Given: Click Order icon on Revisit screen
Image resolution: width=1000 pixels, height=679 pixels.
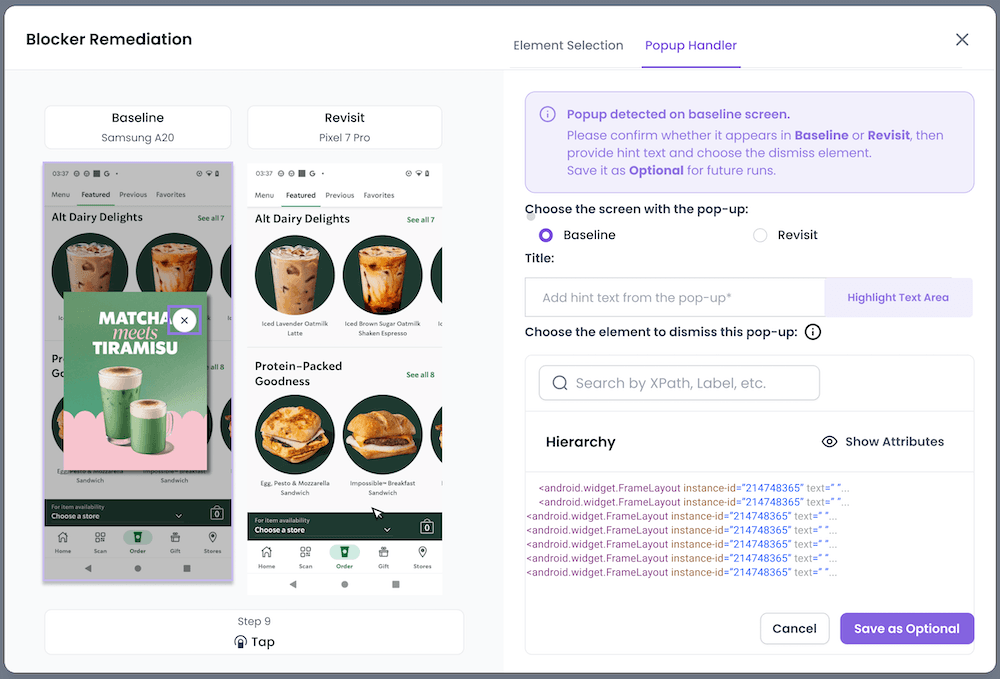Looking at the screenshot, I should point(344,552).
